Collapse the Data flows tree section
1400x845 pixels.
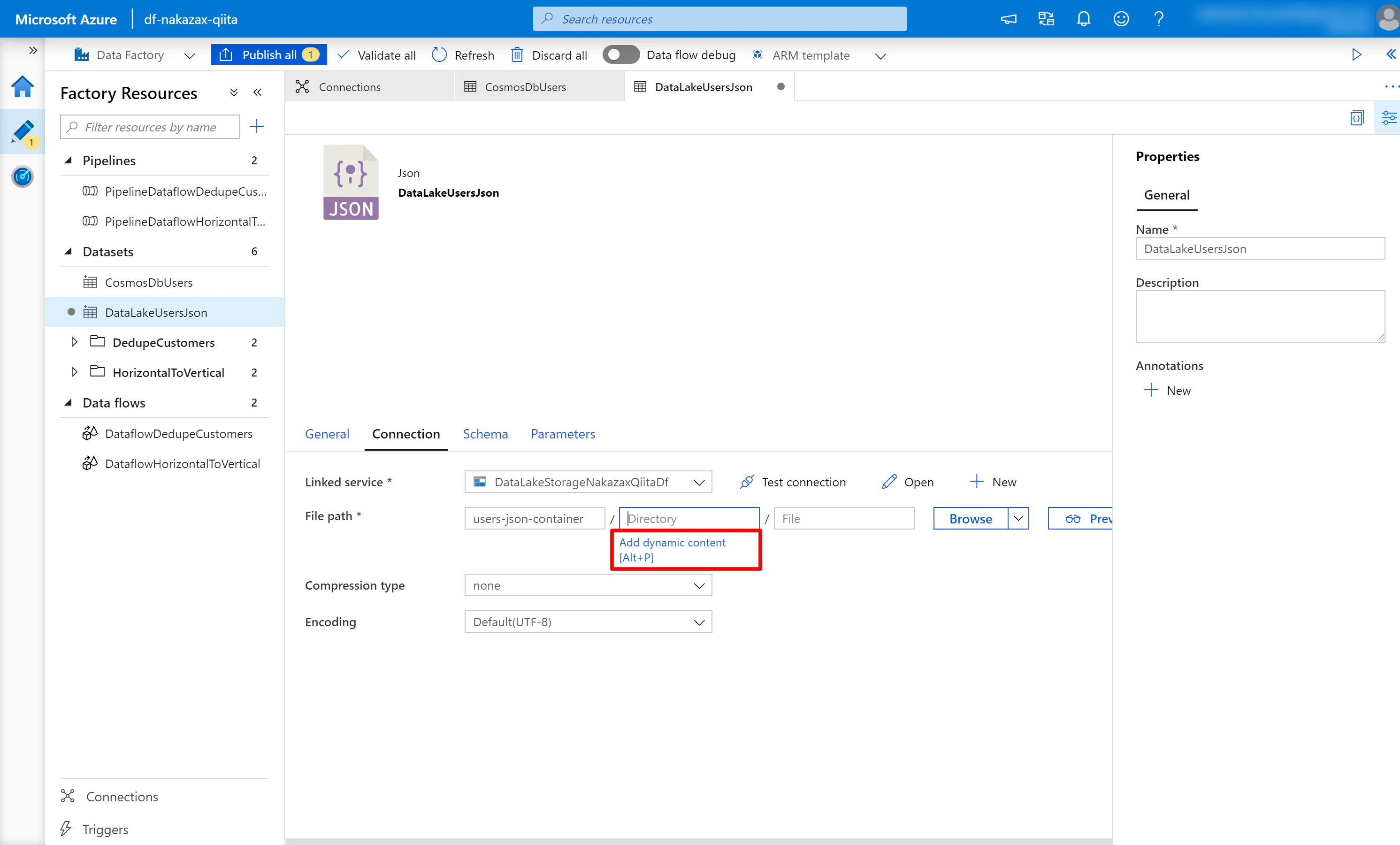pos(68,402)
